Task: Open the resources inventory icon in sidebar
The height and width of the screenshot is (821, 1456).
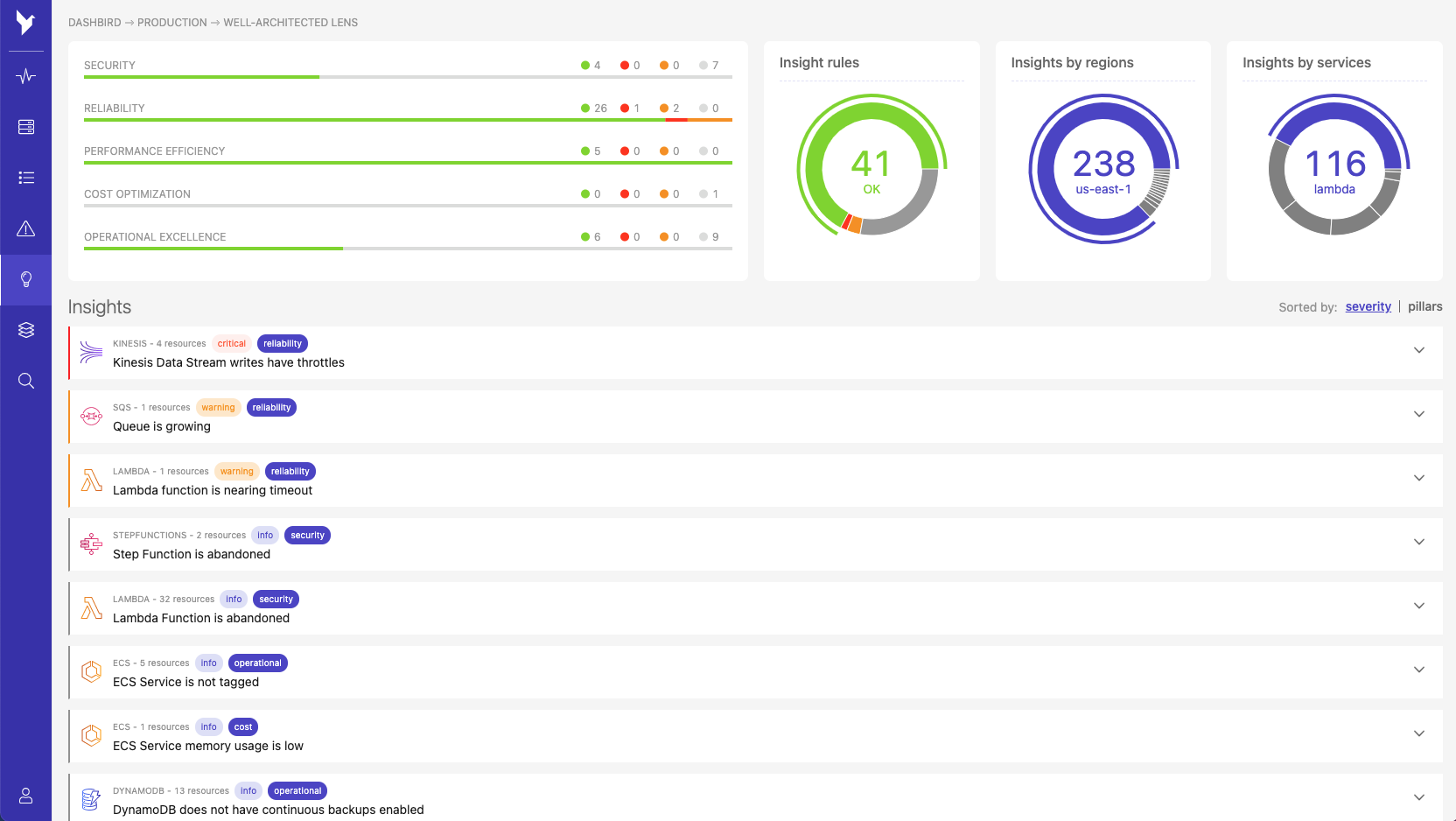Action: pyautogui.click(x=26, y=127)
